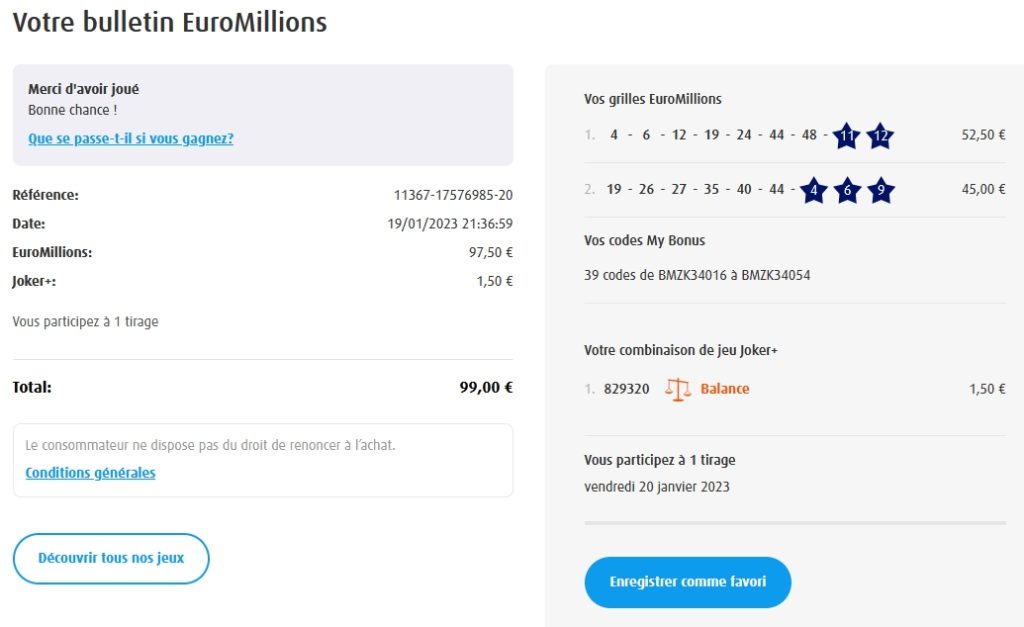Click the draw date vendredi 20 janvier 2023

[657, 487]
